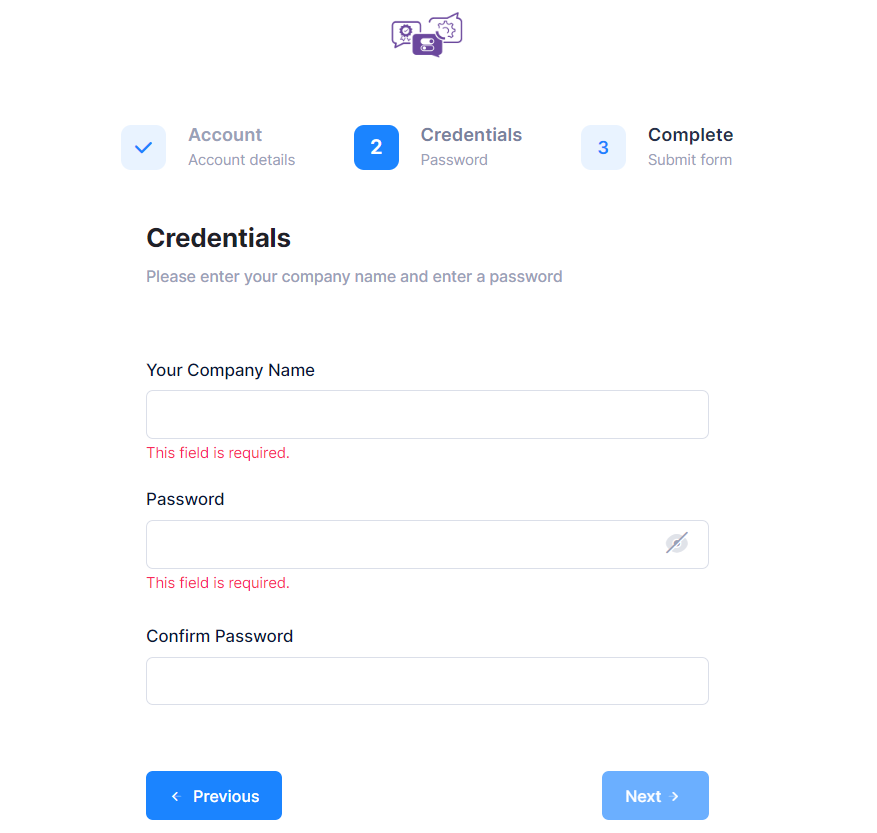Jump to the Complete step title
877x833 pixels.
pyautogui.click(x=690, y=135)
